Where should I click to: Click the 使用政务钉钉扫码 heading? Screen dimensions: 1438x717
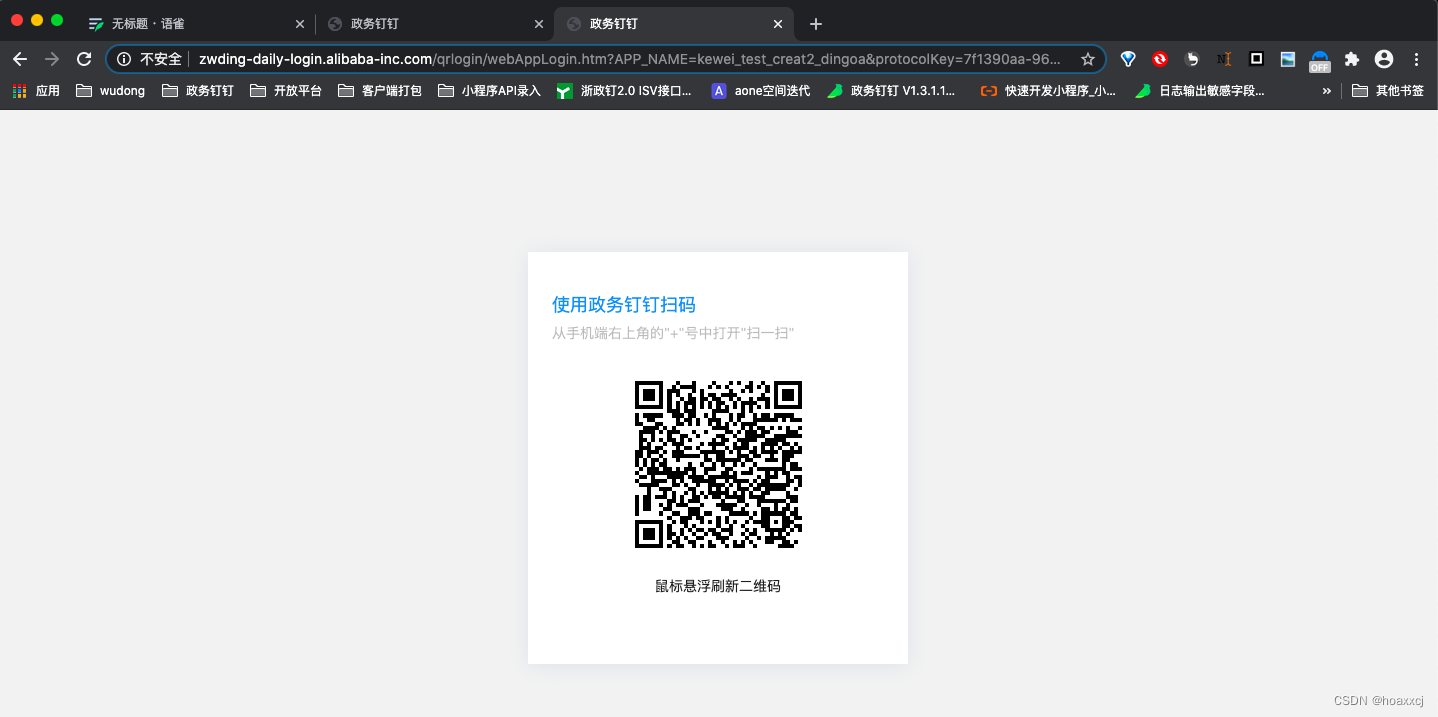623,305
